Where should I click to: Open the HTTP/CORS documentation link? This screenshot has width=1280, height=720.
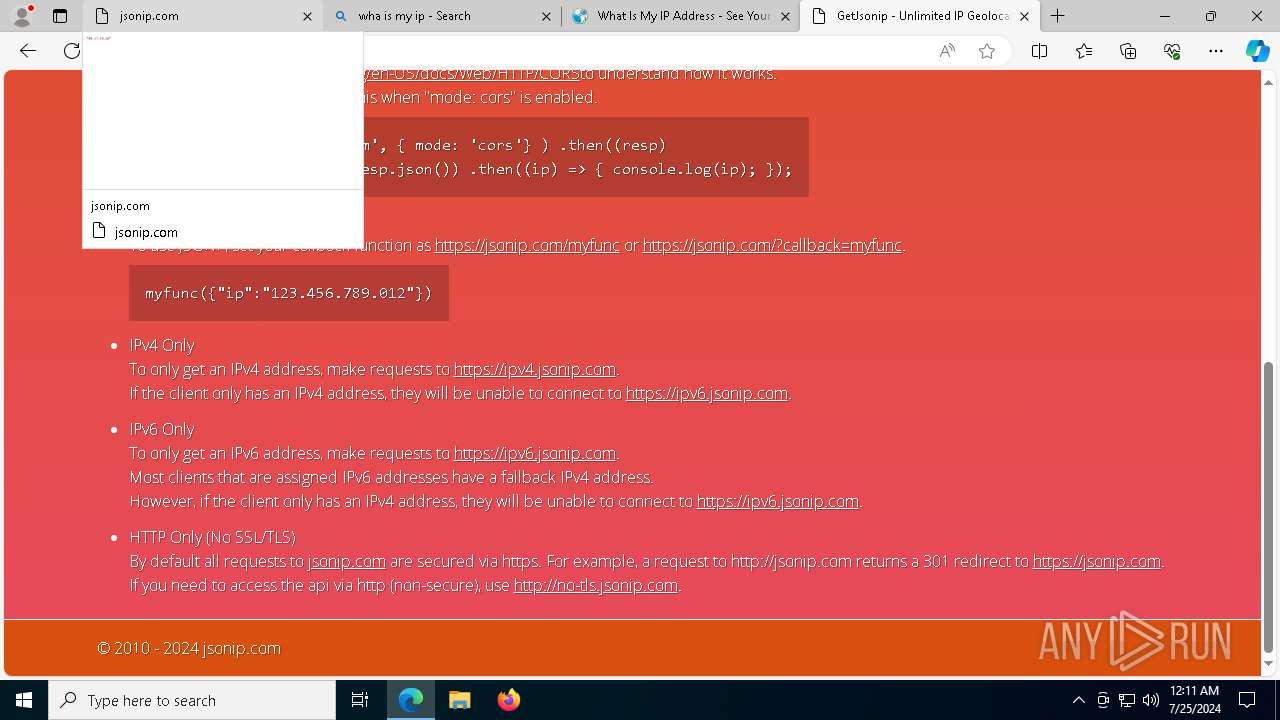471,74
